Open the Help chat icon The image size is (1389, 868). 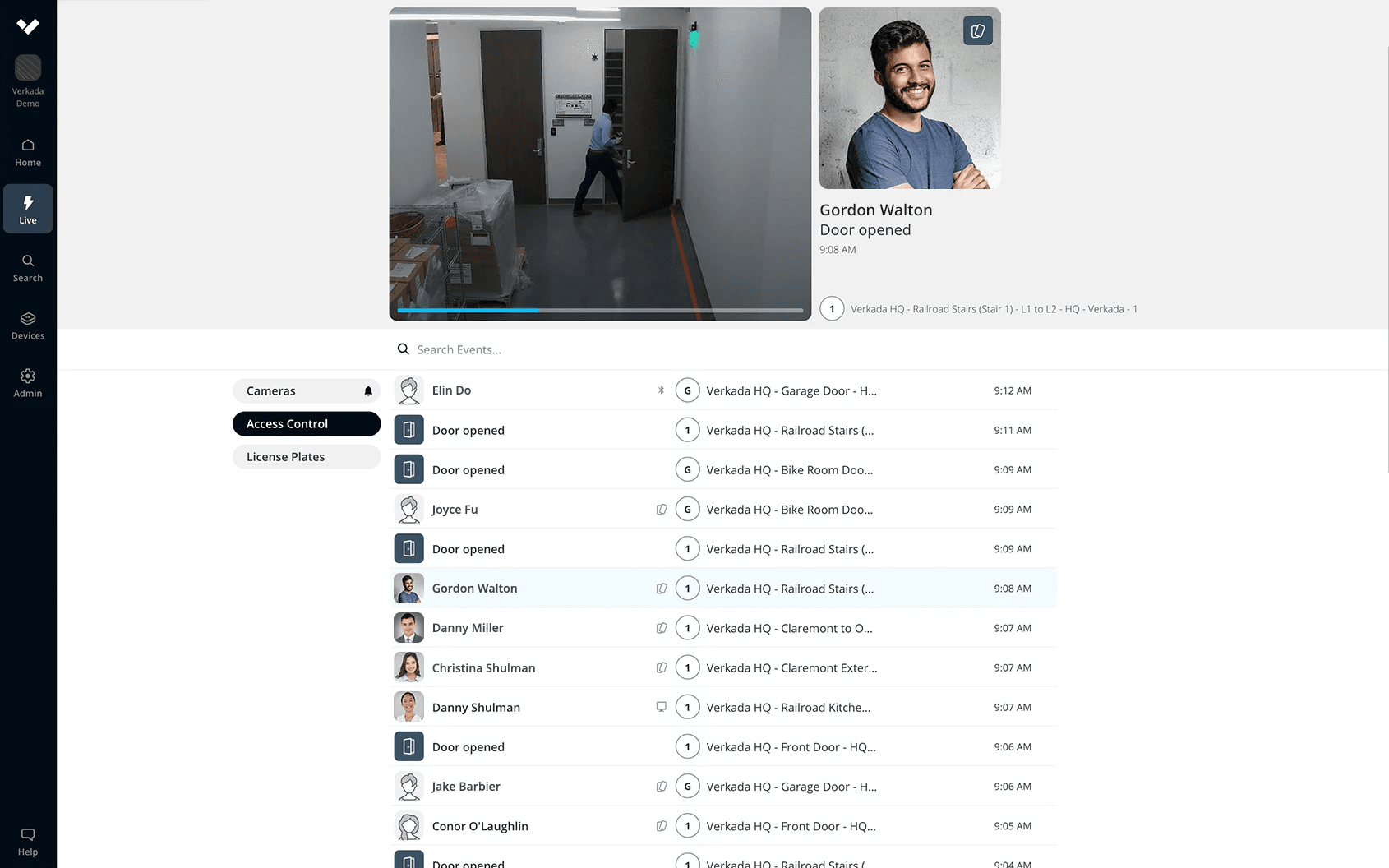pos(28,842)
